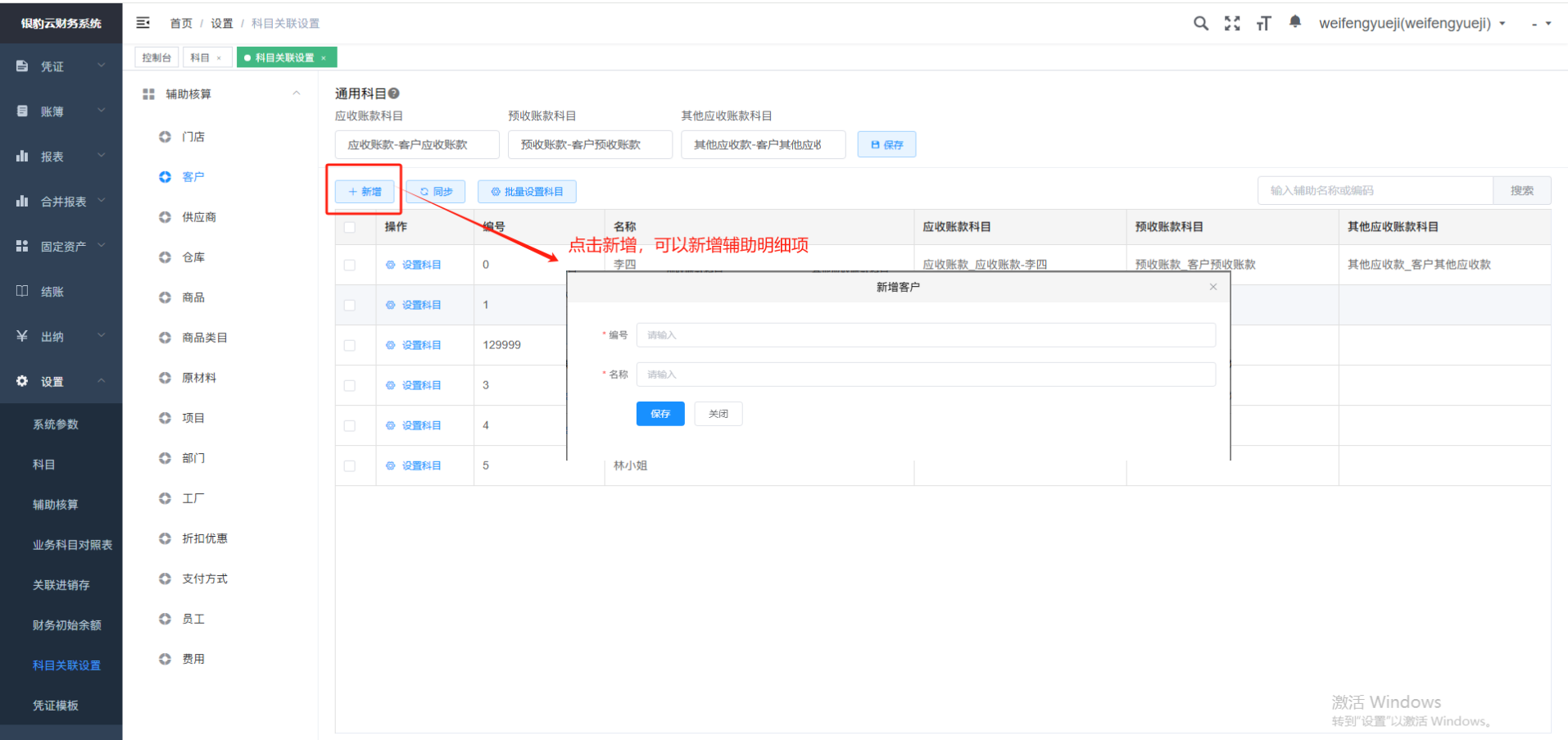Expand the 报表 sidebar menu chevron
The image size is (1568, 740).
tap(102, 155)
